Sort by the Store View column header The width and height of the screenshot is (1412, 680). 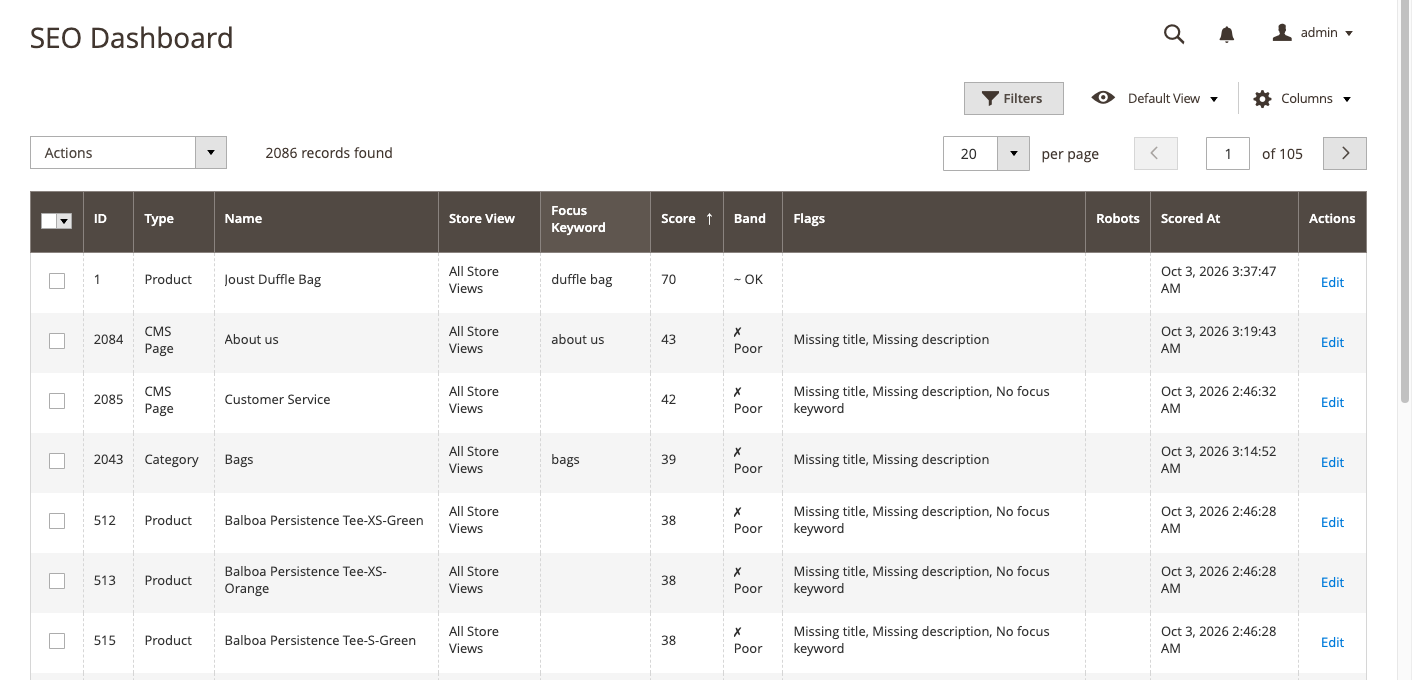pyautogui.click(x=489, y=221)
